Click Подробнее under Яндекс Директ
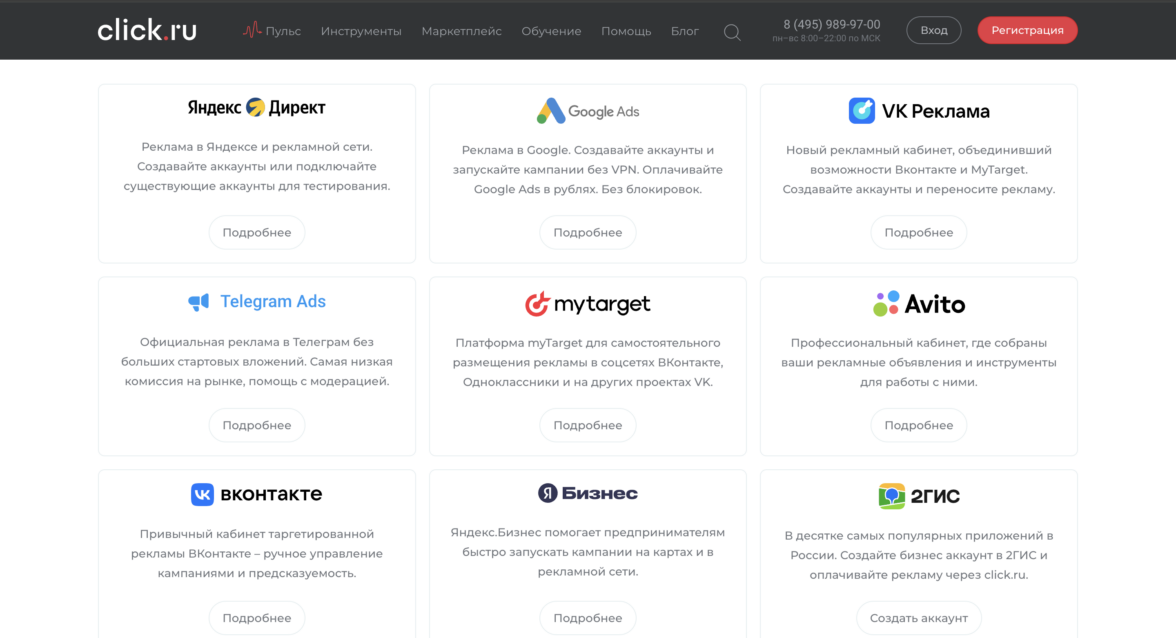Viewport: 1176px width, 638px height. tap(256, 232)
